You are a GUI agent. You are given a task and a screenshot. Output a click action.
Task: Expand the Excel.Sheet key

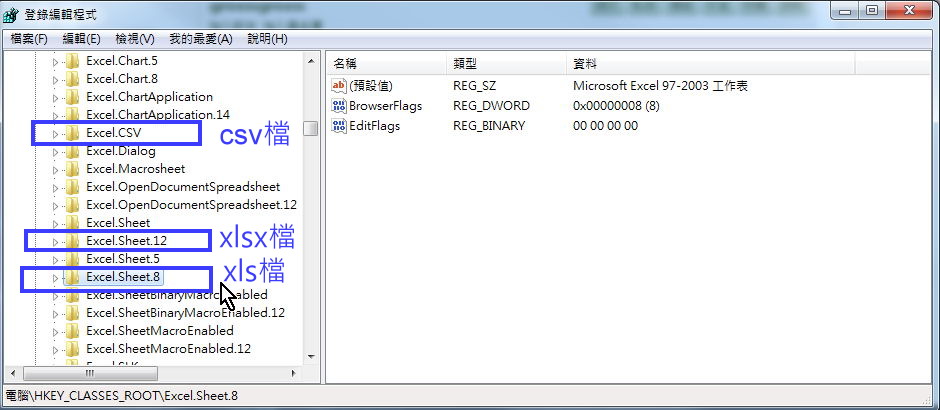[x=56, y=224]
